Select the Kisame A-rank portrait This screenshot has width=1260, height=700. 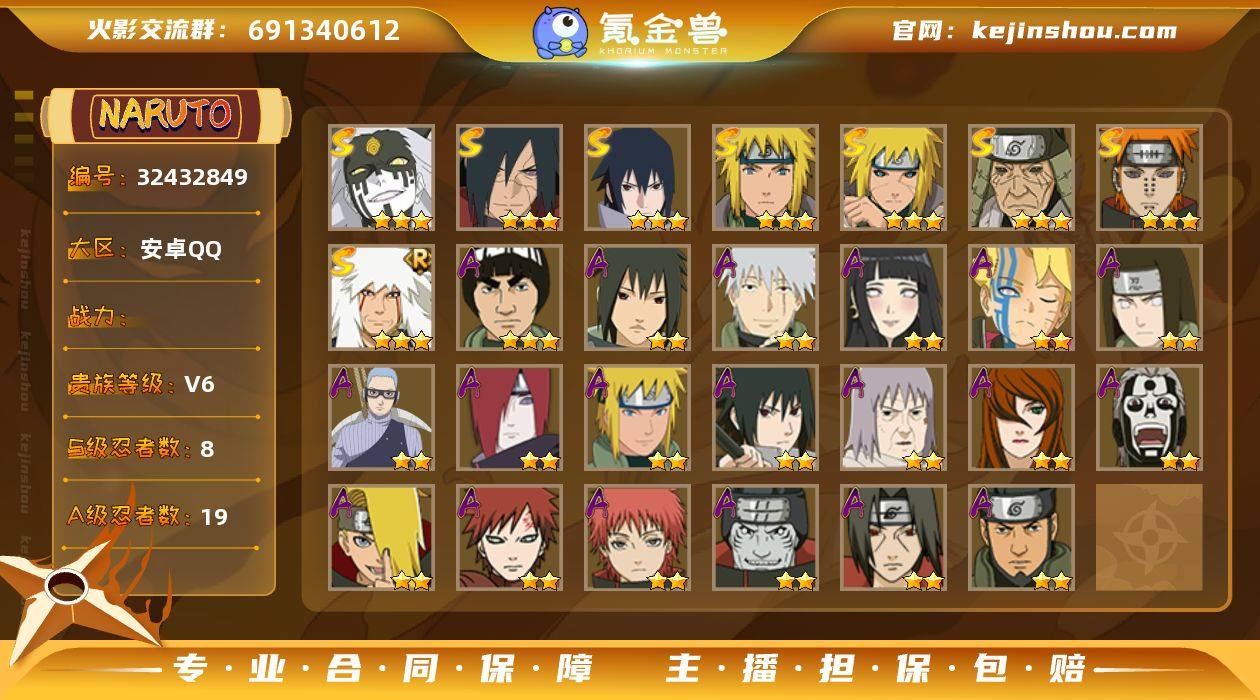766,538
